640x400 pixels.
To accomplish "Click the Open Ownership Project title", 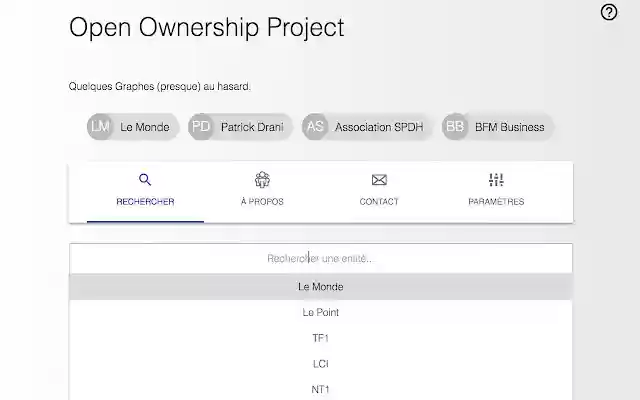I will pyautogui.click(x=207, y=28).
